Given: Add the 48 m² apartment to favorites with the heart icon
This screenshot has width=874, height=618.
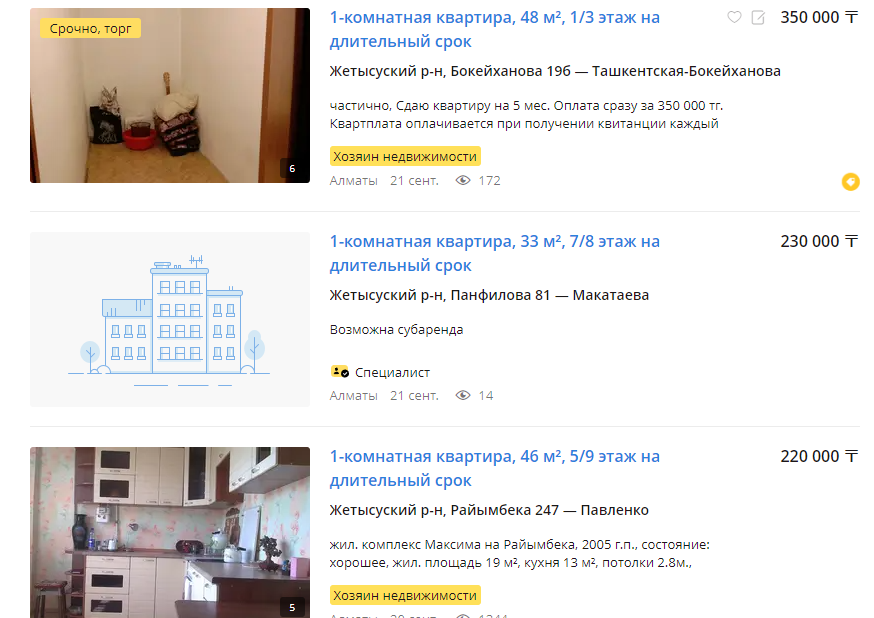Looking at the screenshot, I should [x=734, y=18].
